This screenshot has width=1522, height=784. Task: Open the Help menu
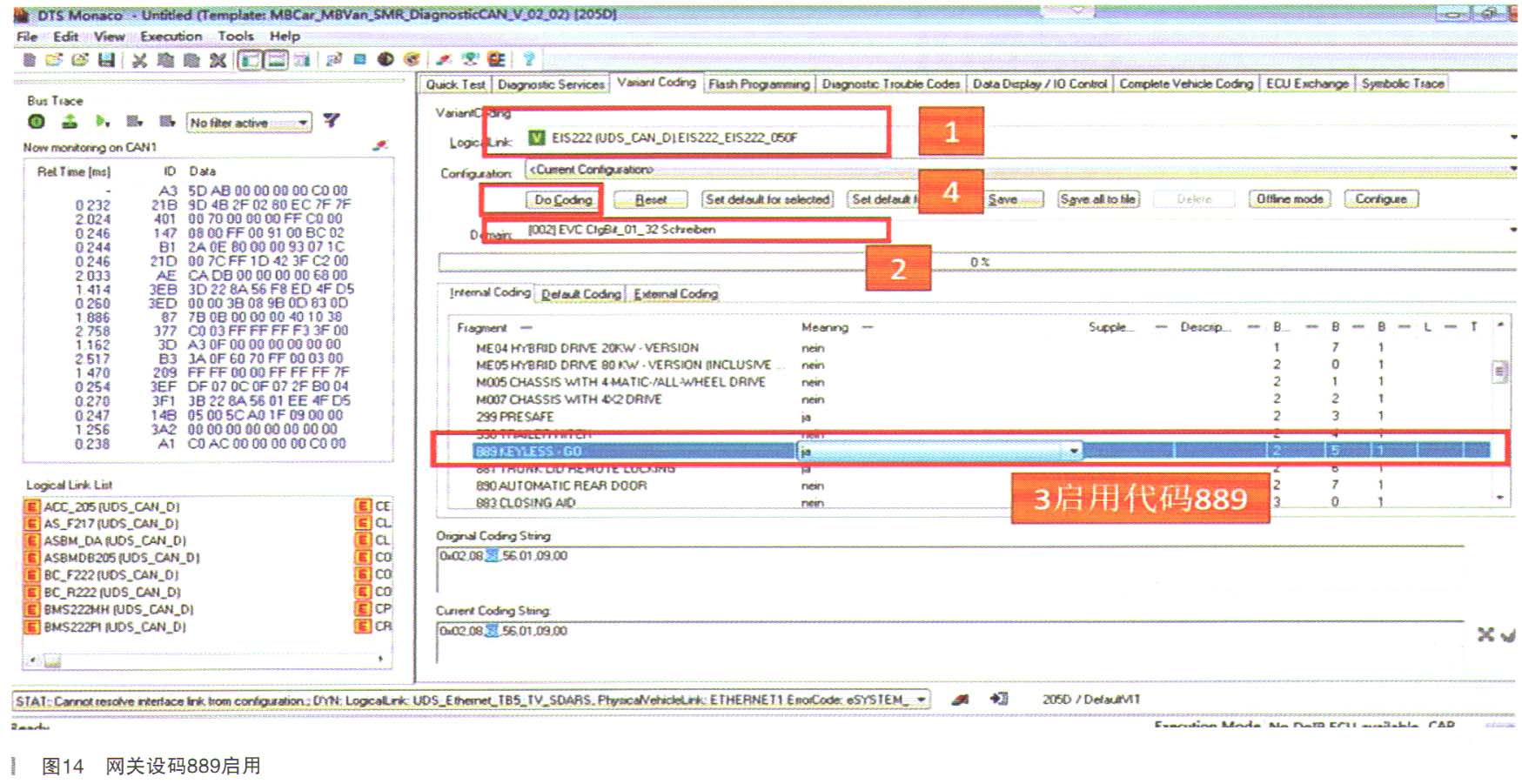(285, 37)
